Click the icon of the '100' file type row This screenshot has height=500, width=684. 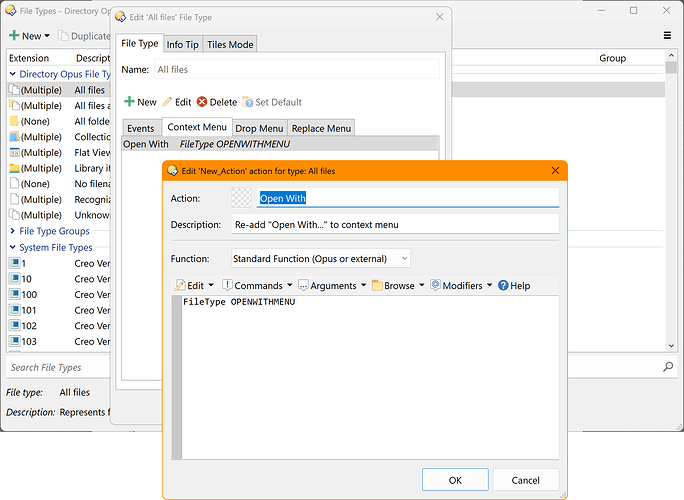(x=15, y=294)
